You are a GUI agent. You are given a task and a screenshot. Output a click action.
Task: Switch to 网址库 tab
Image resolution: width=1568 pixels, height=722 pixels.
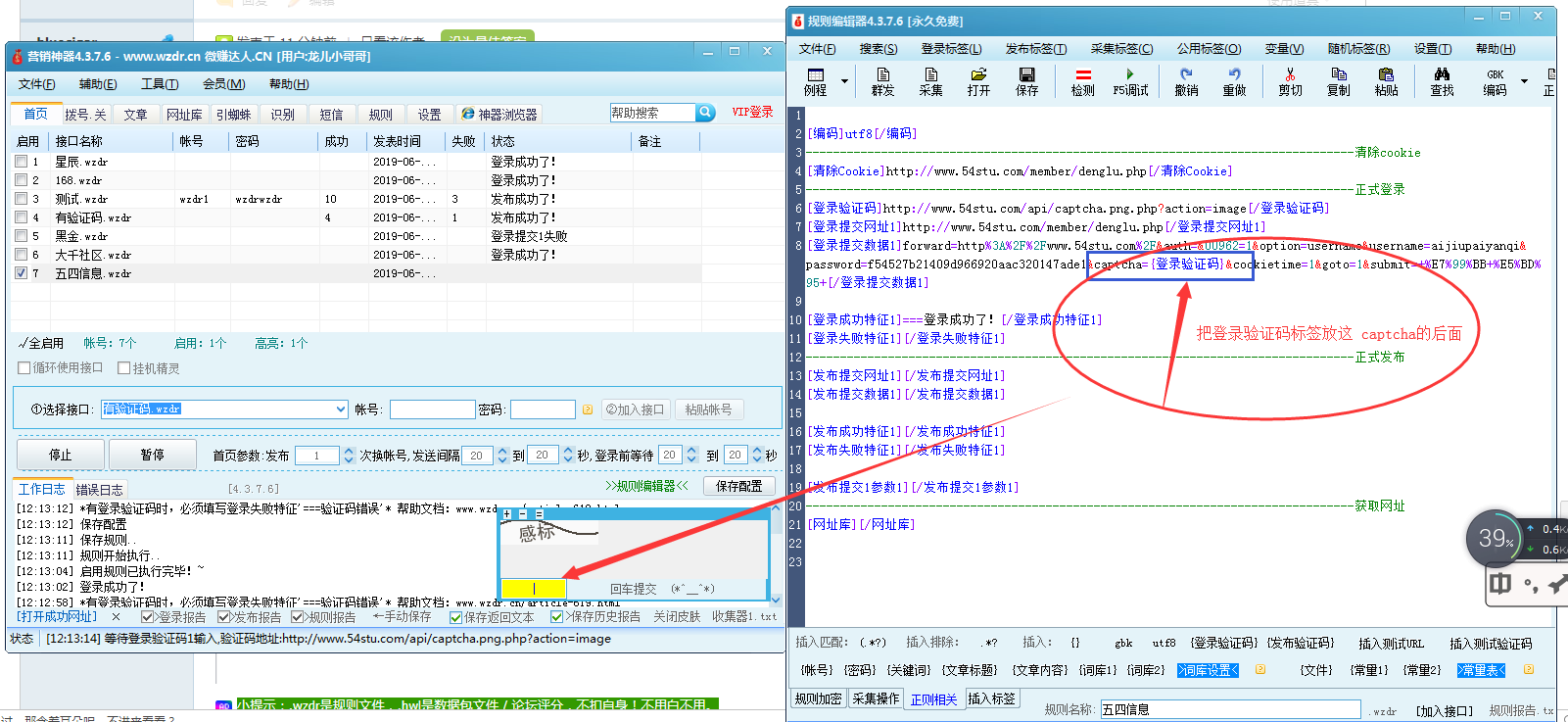click(x=184, y=115)
